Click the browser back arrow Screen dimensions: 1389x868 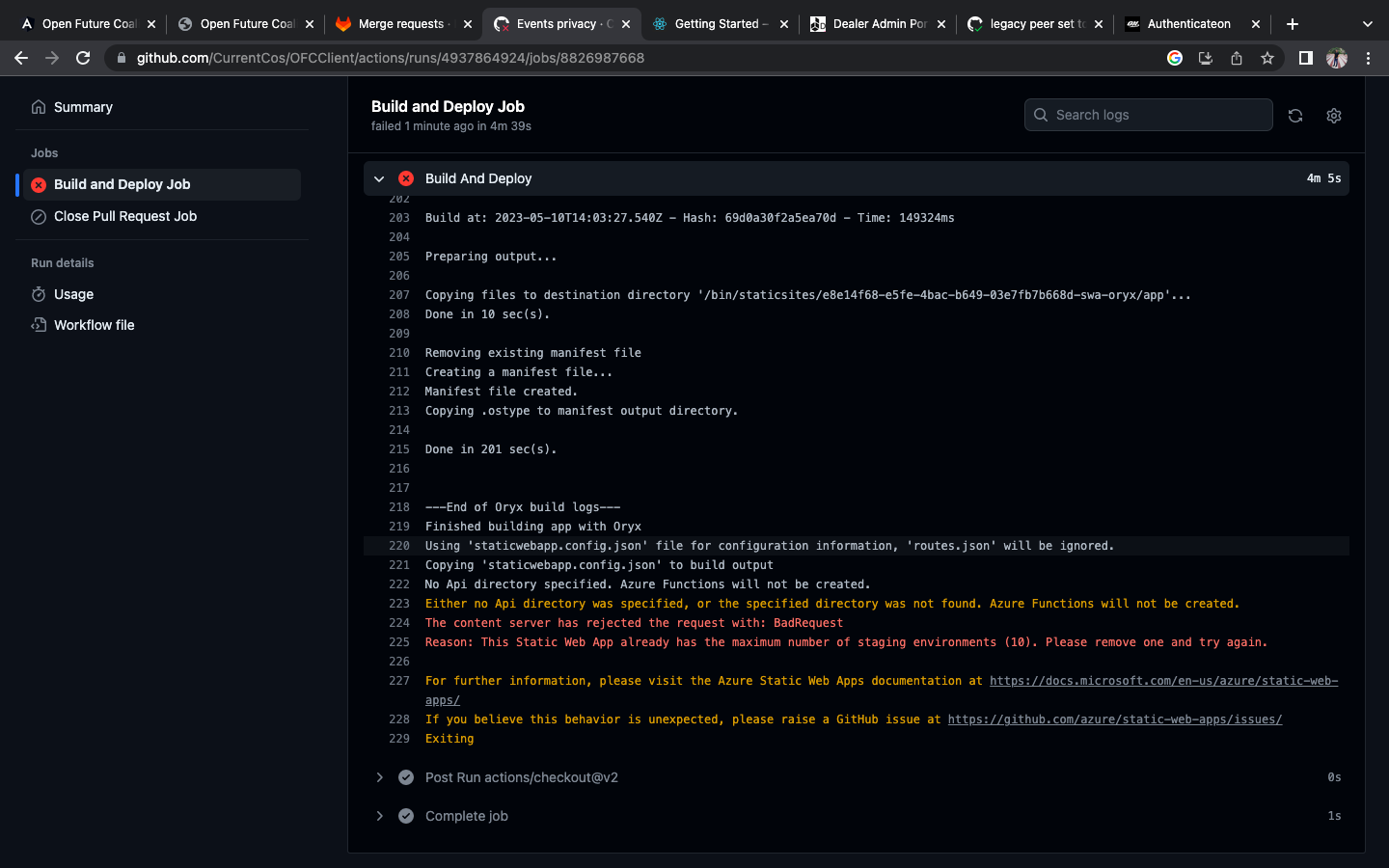21,58
